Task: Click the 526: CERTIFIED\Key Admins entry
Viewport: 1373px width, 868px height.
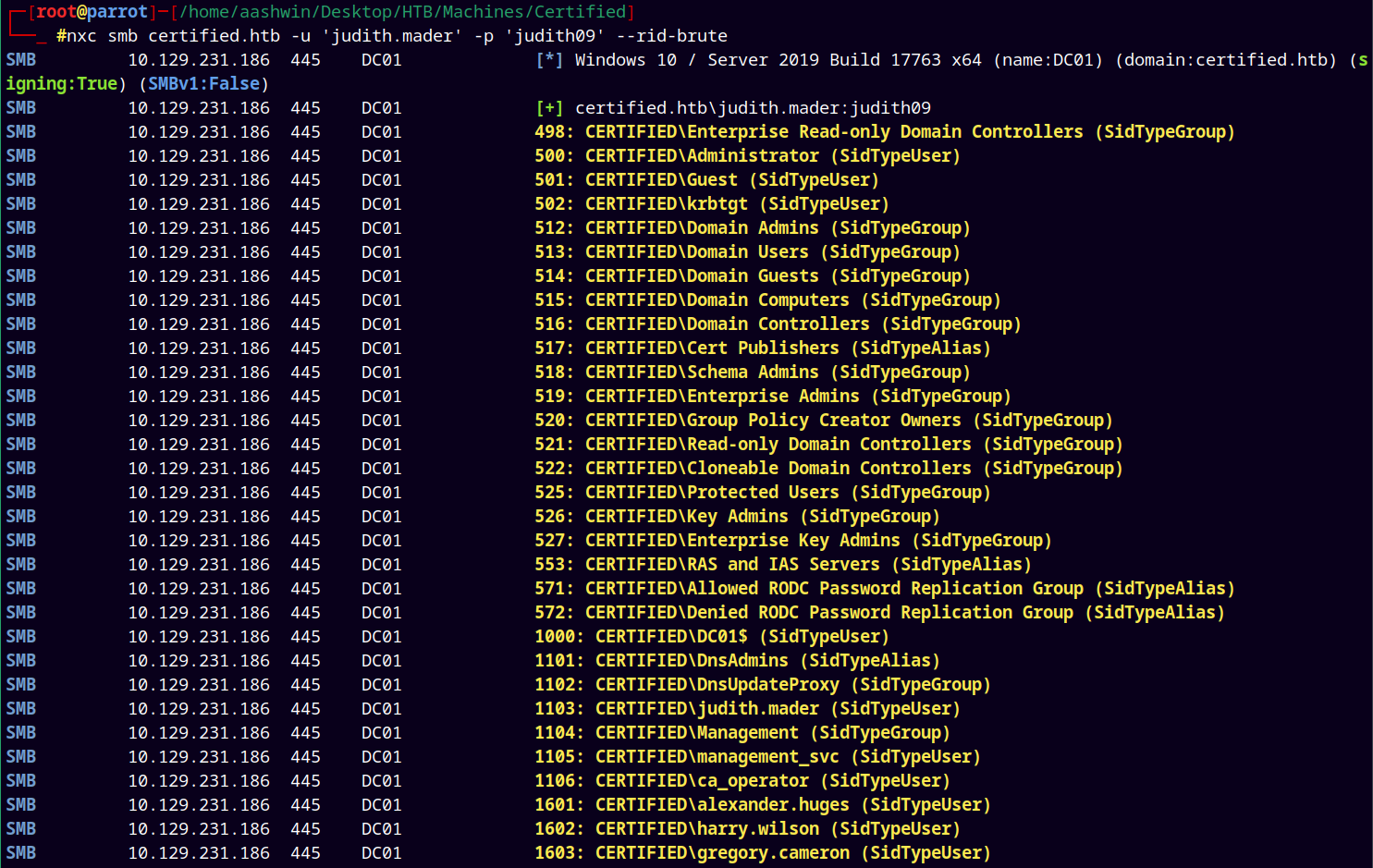Action: pos(737,517)
